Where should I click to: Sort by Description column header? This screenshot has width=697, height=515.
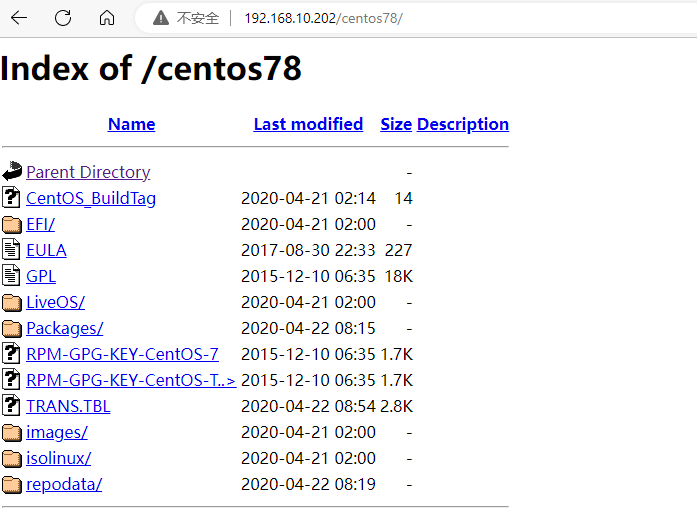pyautogui.click(x=463, y=124)
